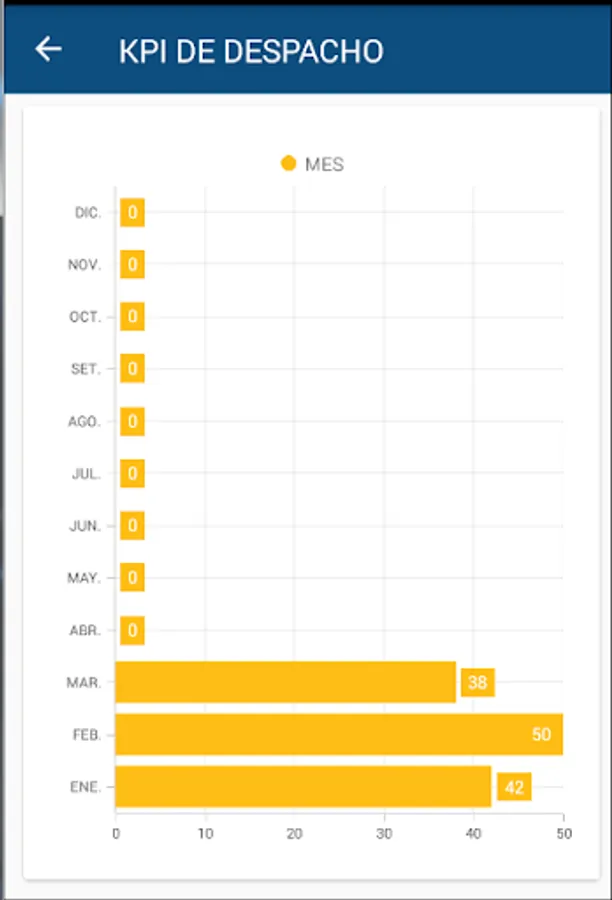Tap the DIC. zero value label
This screenshot has height=900, width=612.
132,212
